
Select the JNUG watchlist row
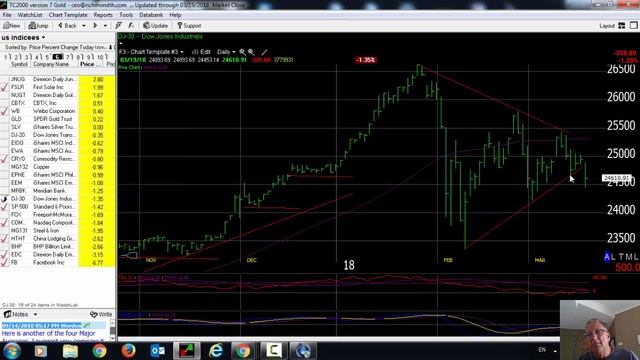58,79
